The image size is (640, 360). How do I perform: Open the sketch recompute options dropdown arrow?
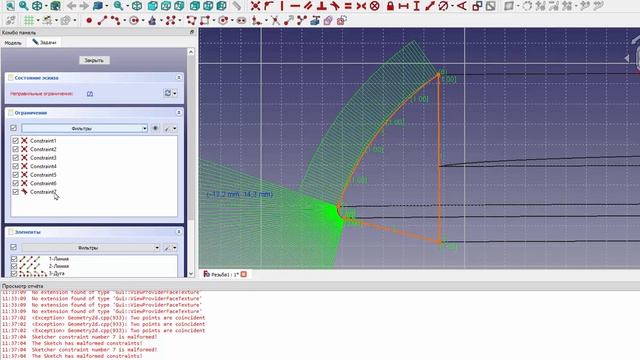click(175, 93)
